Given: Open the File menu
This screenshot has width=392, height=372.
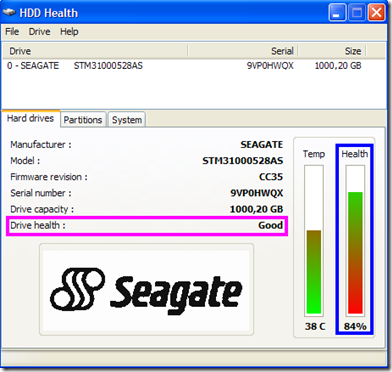Looking at the screenshot, I should (12, 32).
